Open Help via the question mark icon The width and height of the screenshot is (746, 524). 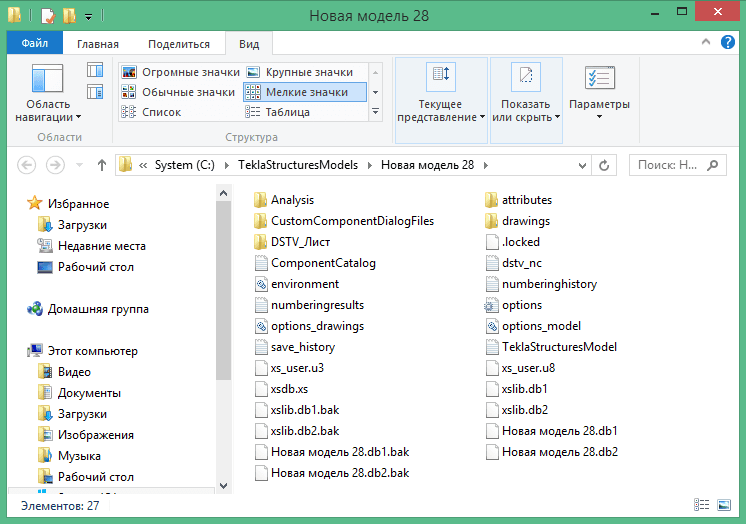coord(727,42)
